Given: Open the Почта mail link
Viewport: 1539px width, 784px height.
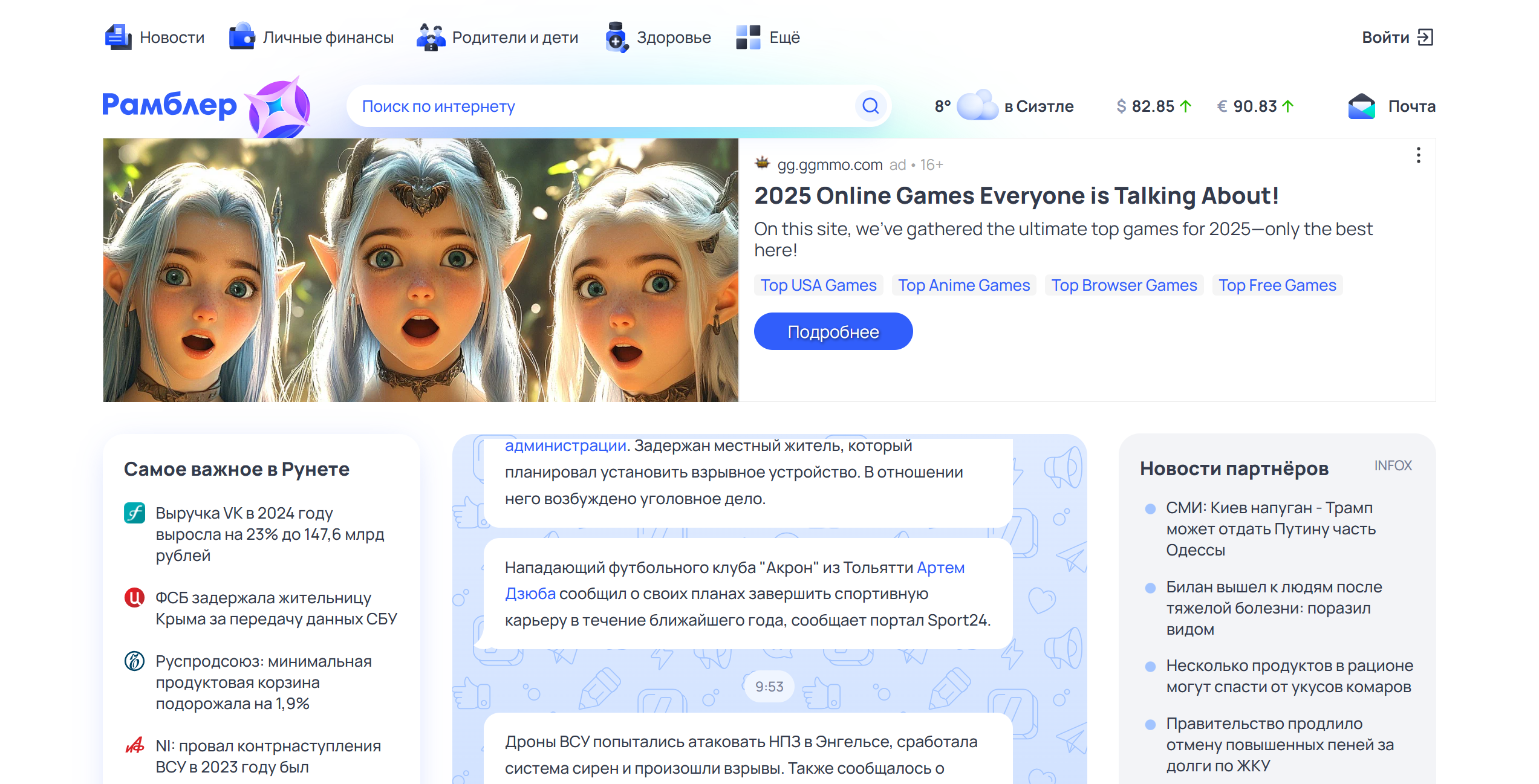Looking at the screenshot, I should coord(1411,106).
